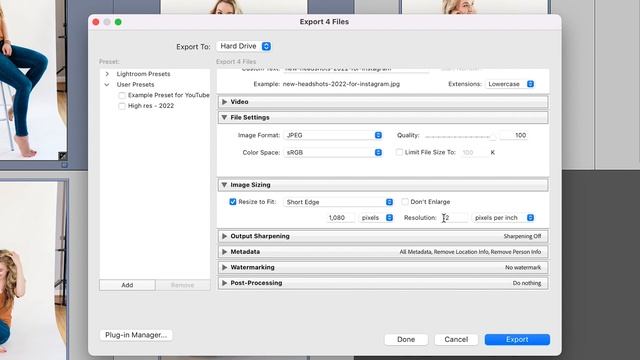Click the All Metadata summary text

point(470,252)
